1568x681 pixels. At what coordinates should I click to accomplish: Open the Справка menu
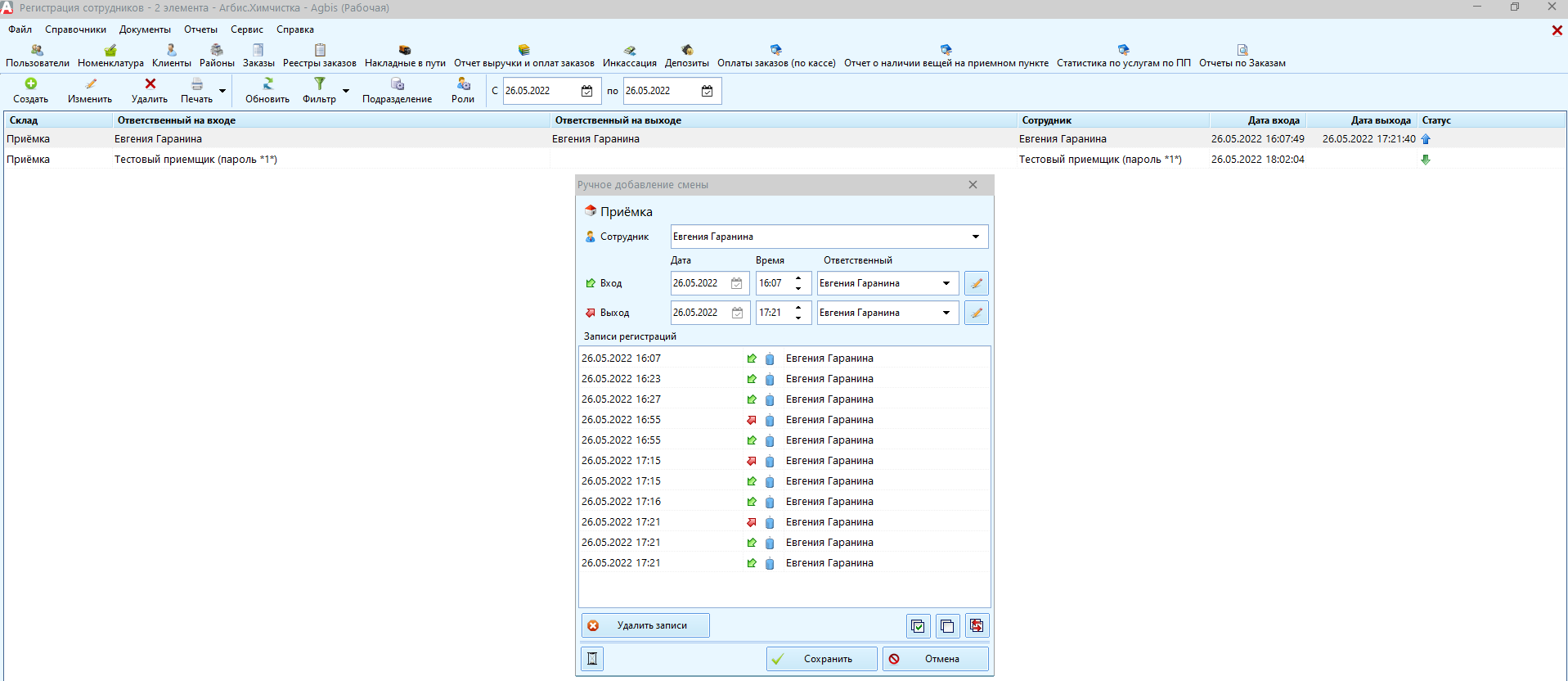coord(295,29)
